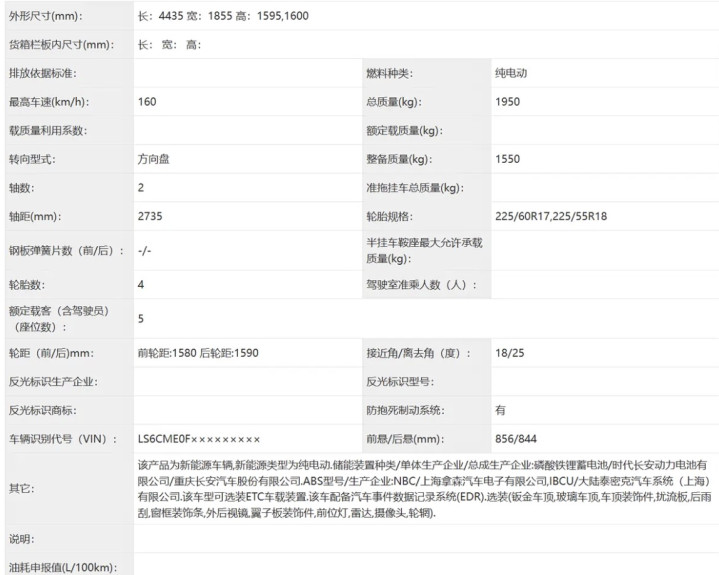Click the 半挂车鞍座最大允许承载质量 label

coord(424,251)
